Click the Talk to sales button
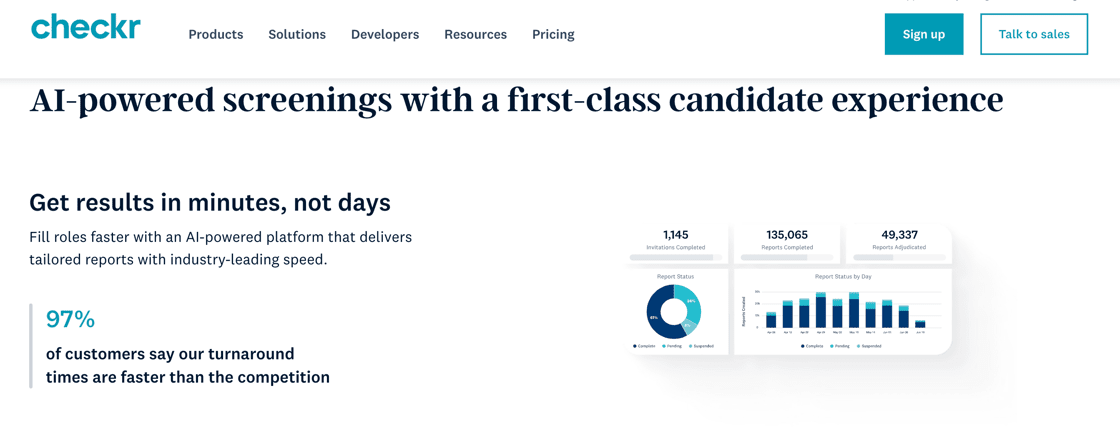The width and height of the screenshot is (1120, 428). pyautogui.click(x=1034, y=34)
